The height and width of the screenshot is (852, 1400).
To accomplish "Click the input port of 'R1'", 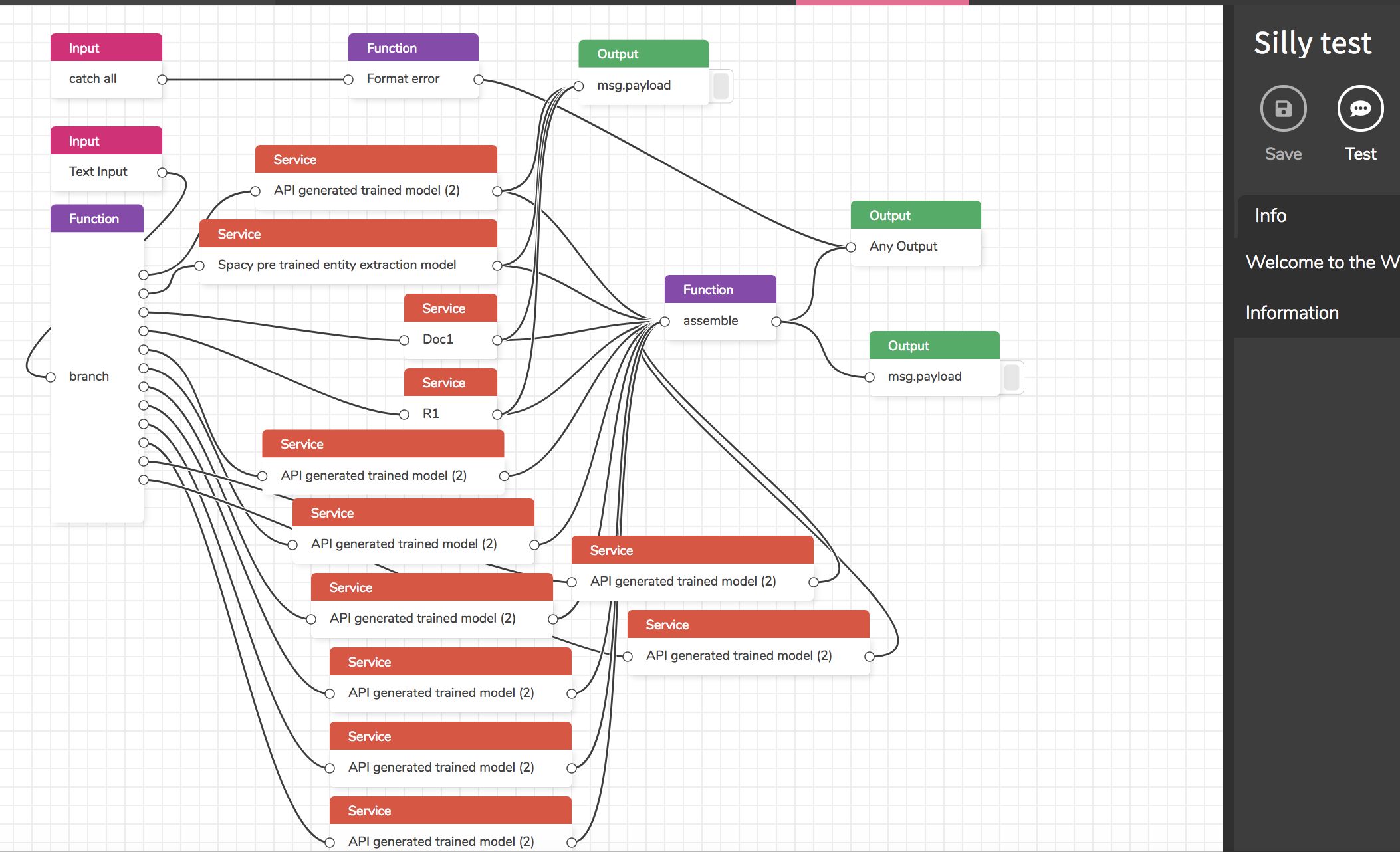I will point(404,415).
